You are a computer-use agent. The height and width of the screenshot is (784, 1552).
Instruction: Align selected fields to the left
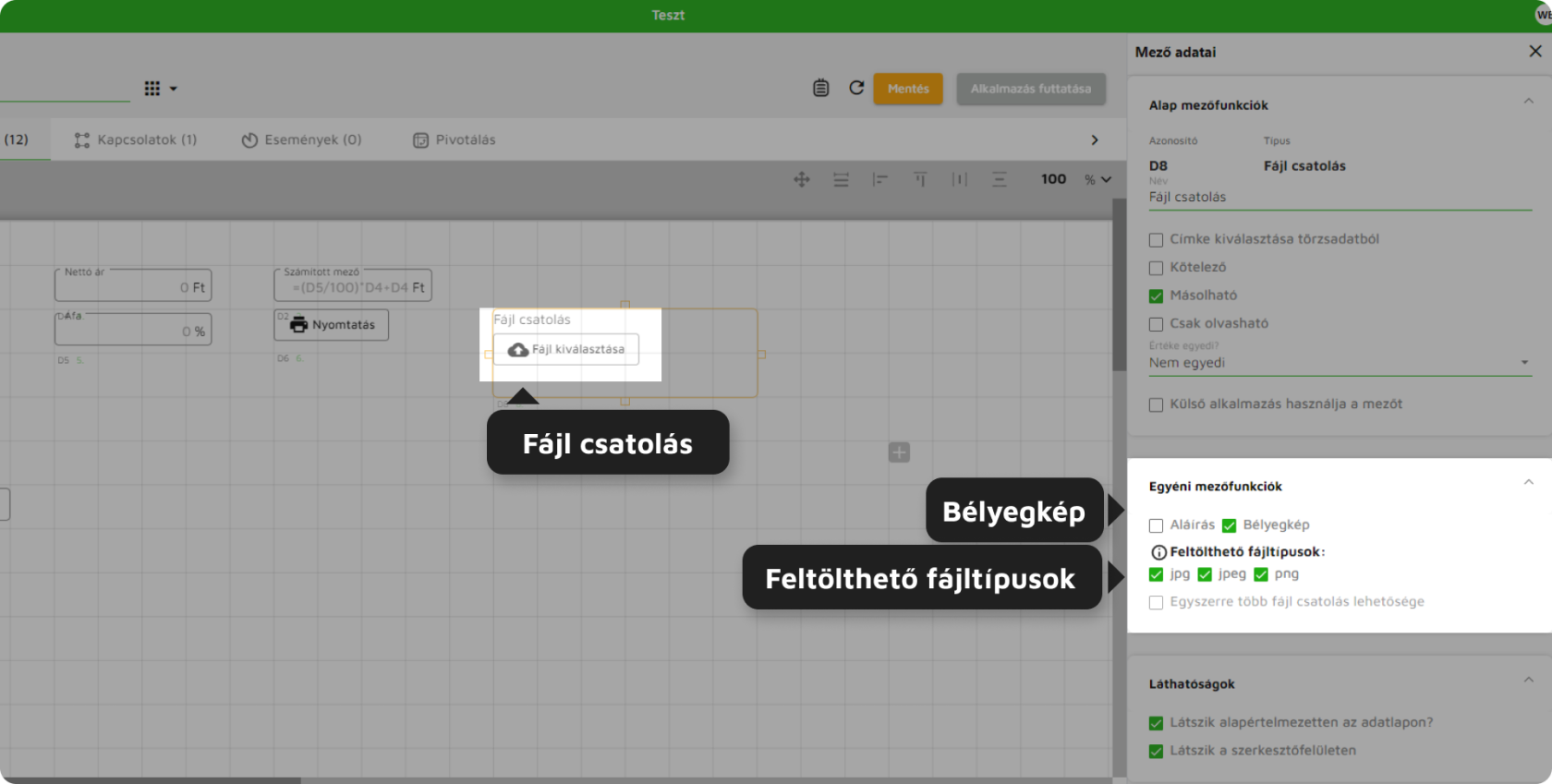[x=880, y=179]
